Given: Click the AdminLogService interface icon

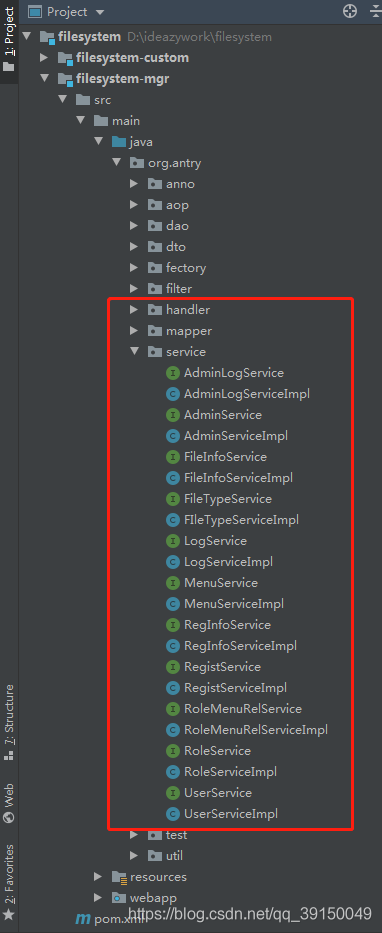Looking at the screenshot, I should [173, 373].
